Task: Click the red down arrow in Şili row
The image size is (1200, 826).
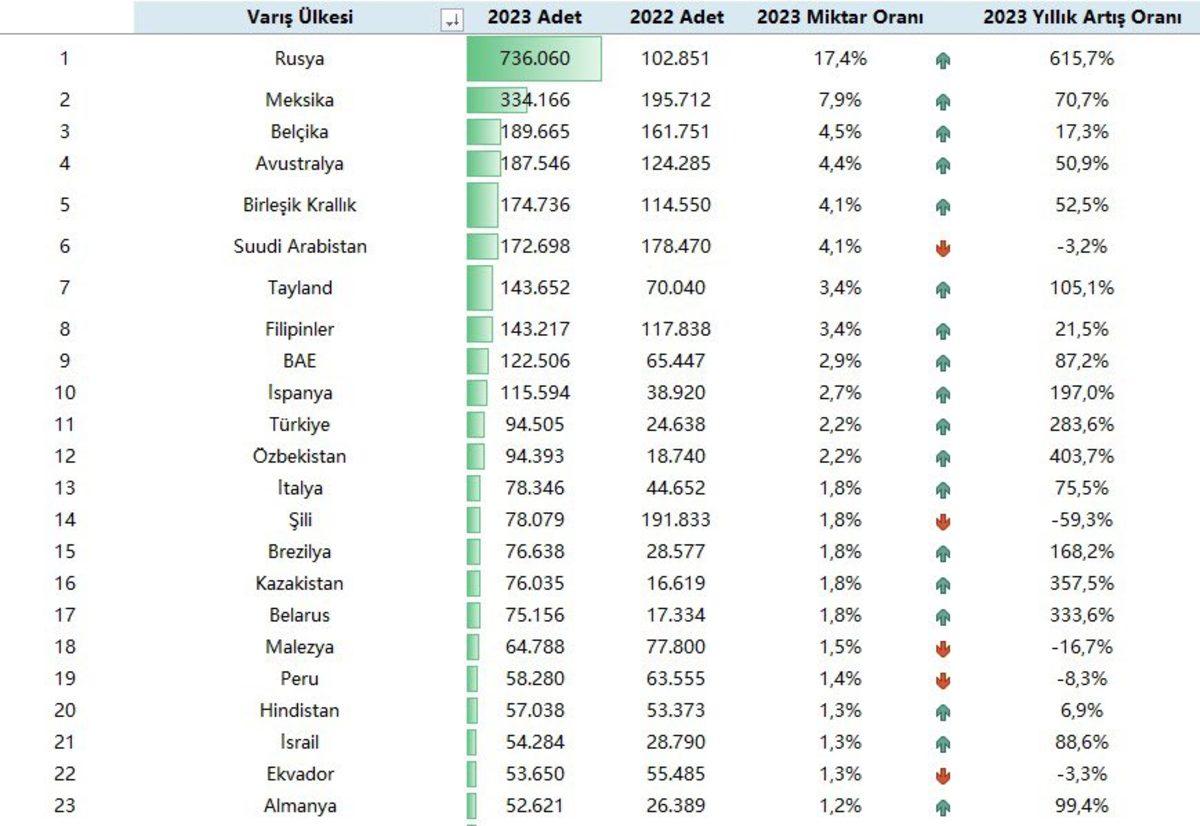Action: tap(942, 521)
